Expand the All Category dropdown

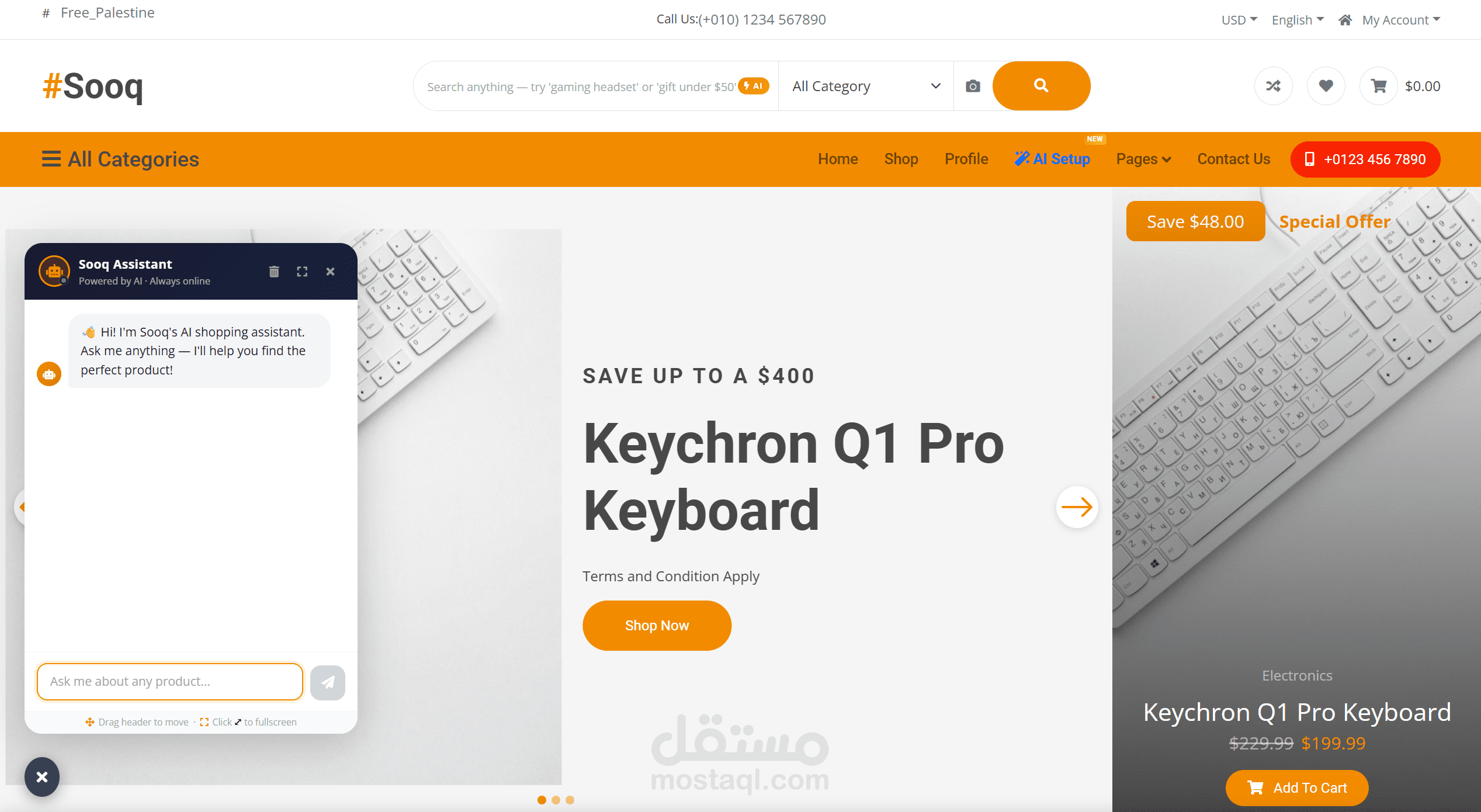click(866, 86)
